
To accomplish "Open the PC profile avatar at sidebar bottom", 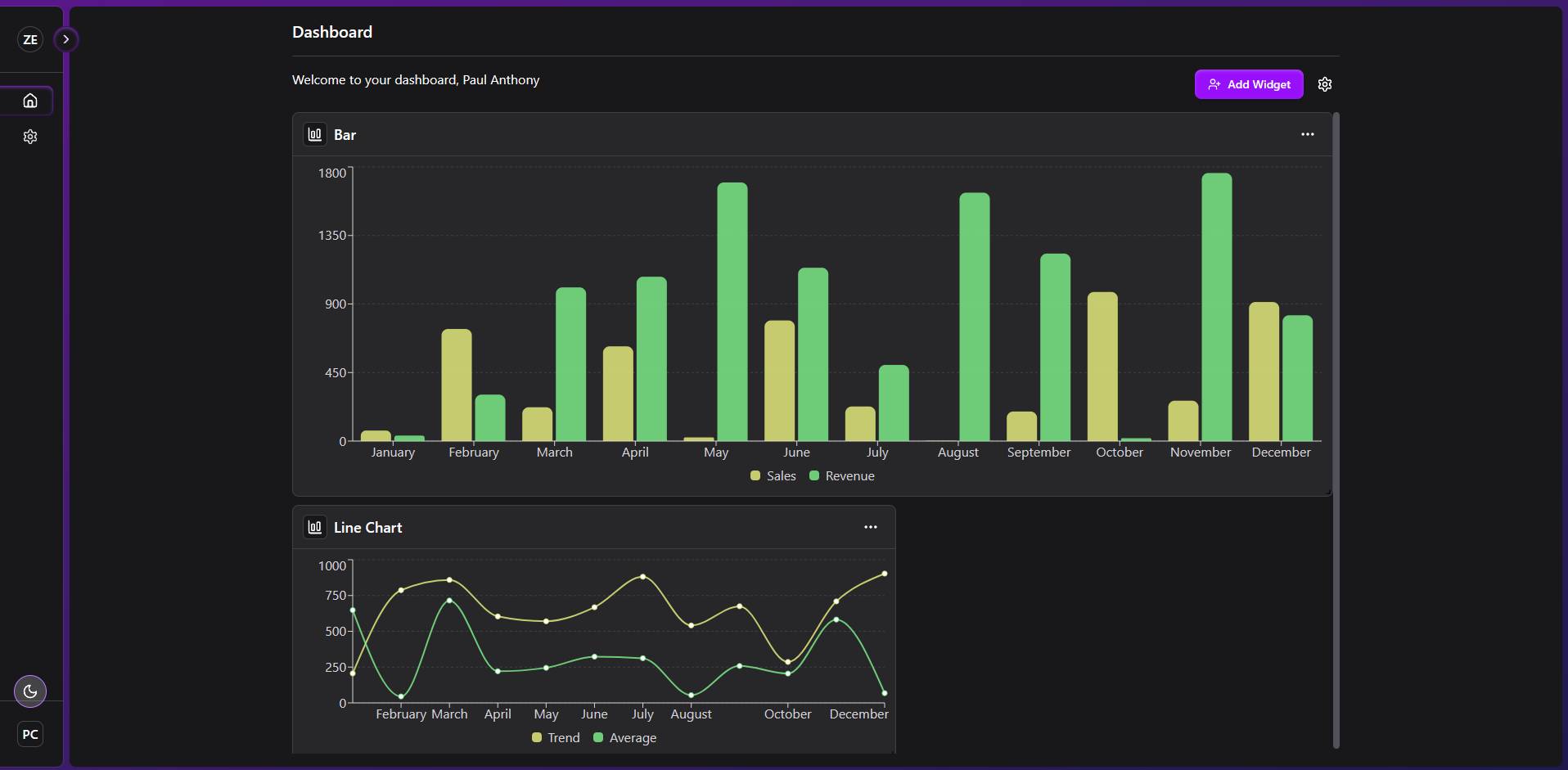I will 29,733.
